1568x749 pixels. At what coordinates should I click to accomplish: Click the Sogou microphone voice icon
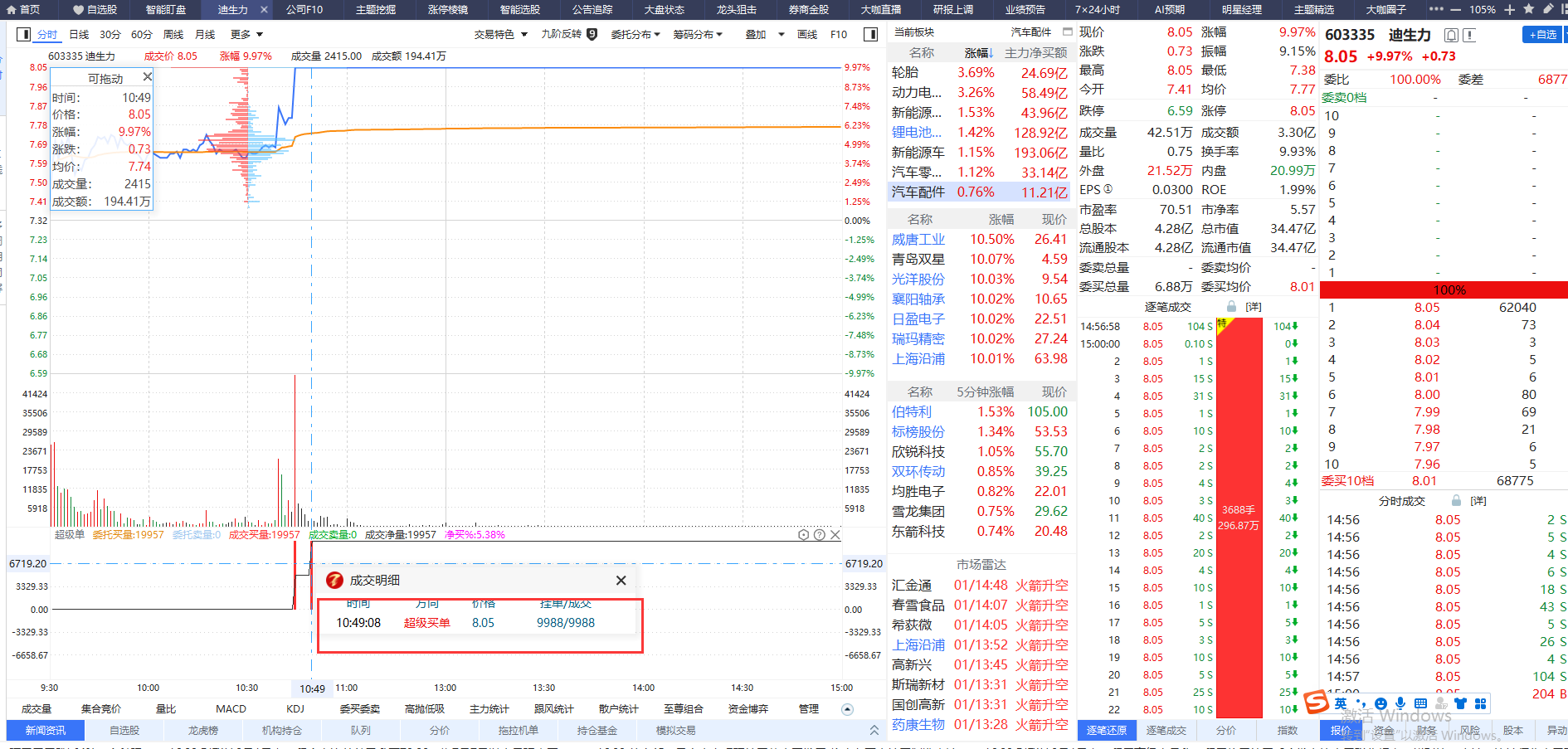coord(1400,703)
